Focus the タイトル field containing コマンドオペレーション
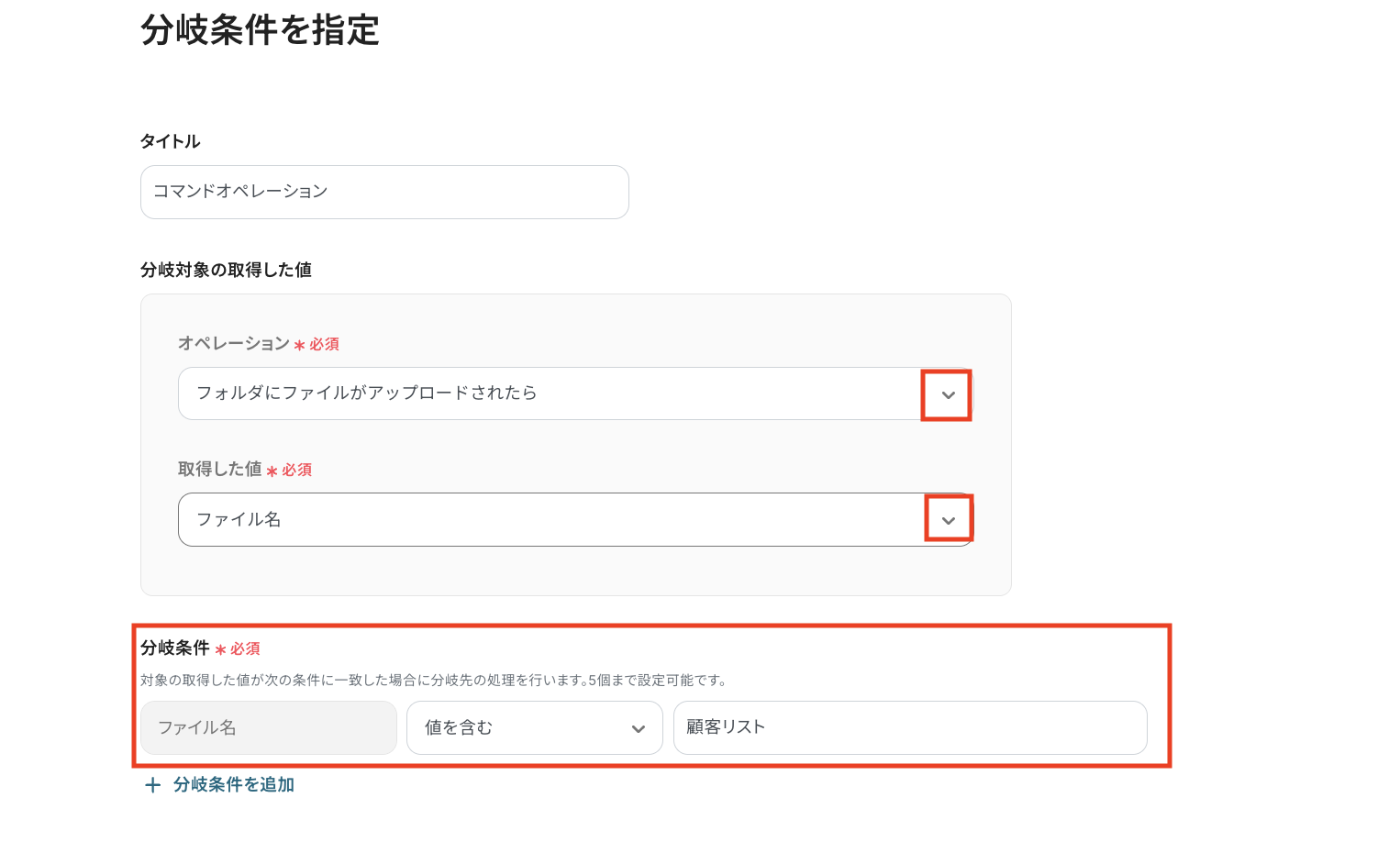The width and height of the screenshot is (1400, 842). tap(384, 192)
